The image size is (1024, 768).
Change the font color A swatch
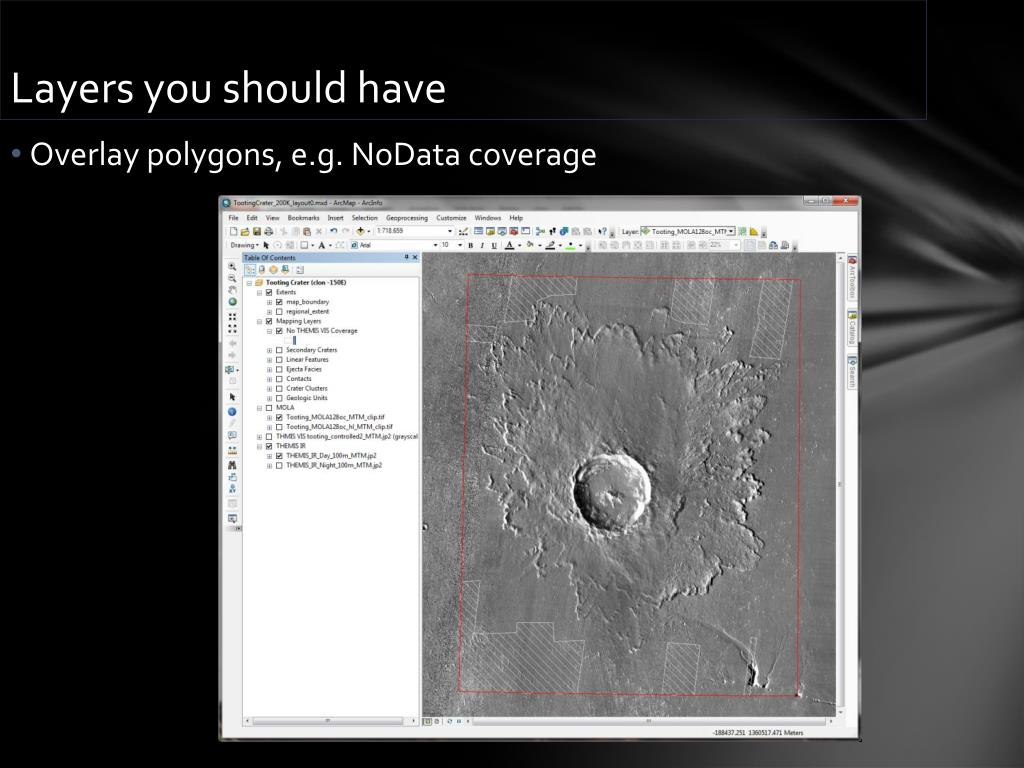[x=509, y=246]
